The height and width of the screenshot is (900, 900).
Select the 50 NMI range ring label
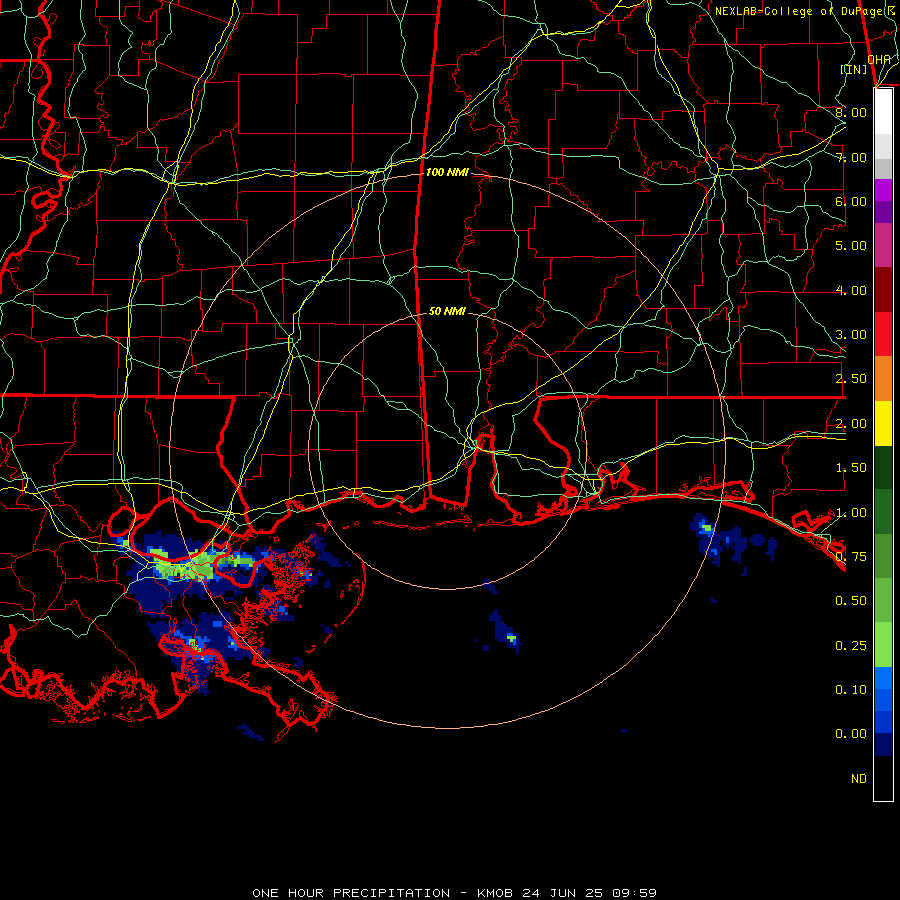[447, 311]
